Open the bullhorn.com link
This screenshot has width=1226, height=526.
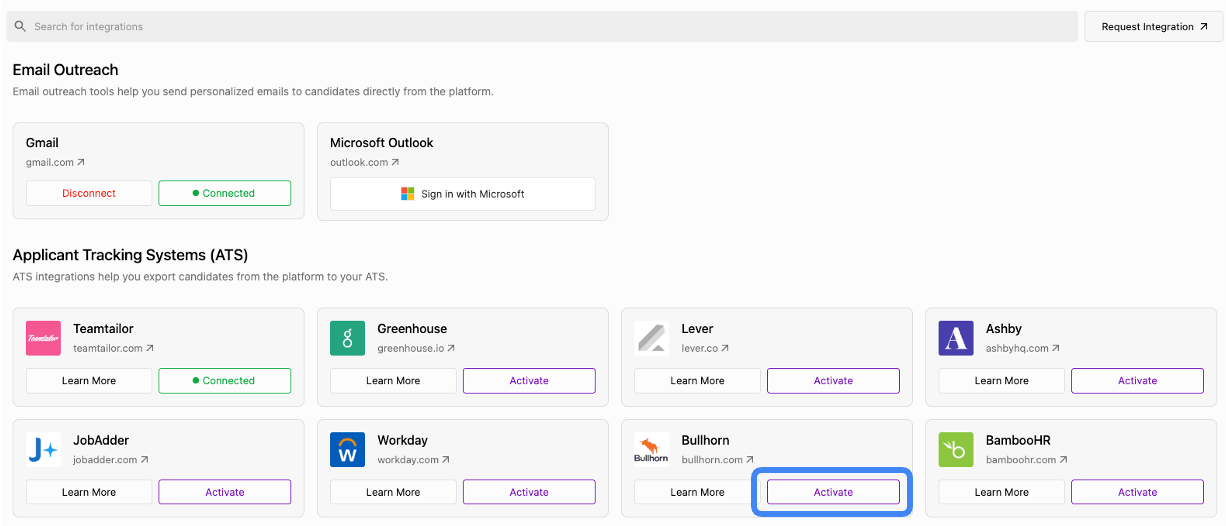click(718, 460)
